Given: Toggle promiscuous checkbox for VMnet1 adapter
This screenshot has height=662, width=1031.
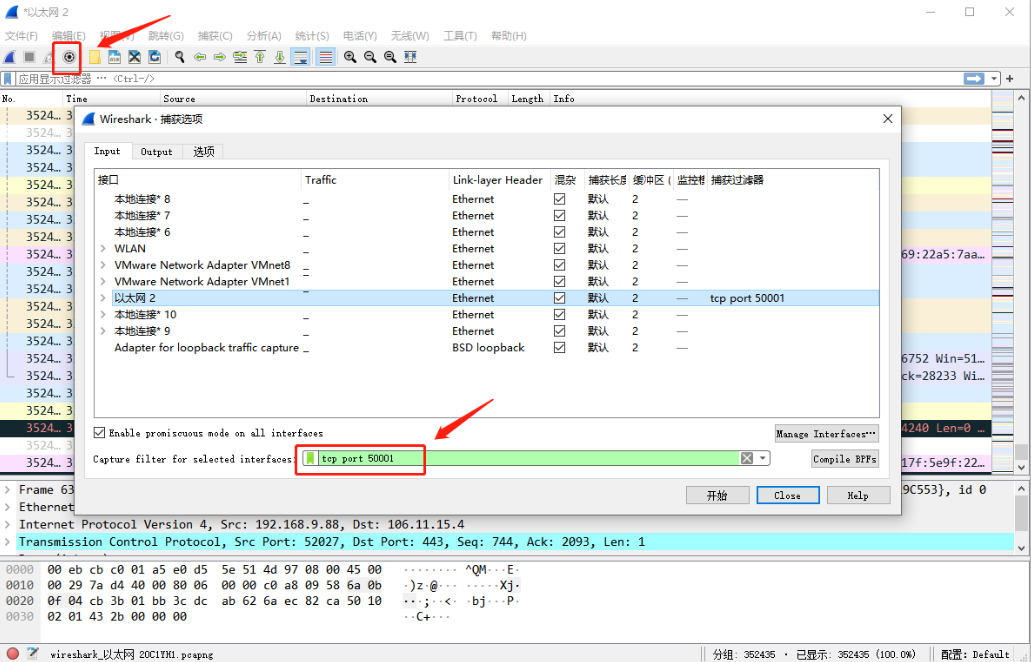Looking at the screenshot, I should (x=560, y=281).
